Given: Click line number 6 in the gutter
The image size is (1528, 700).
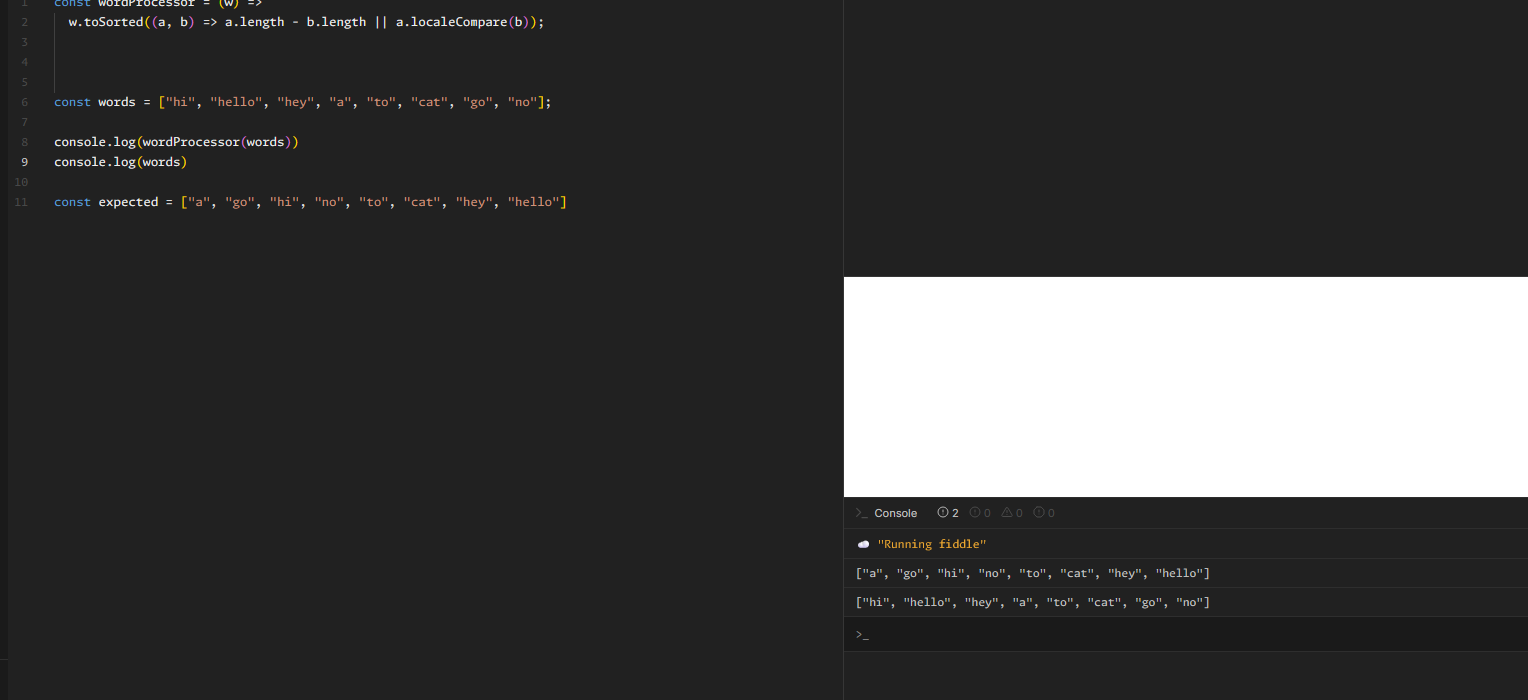Looking at the screenshot, I should coord(24,102).
